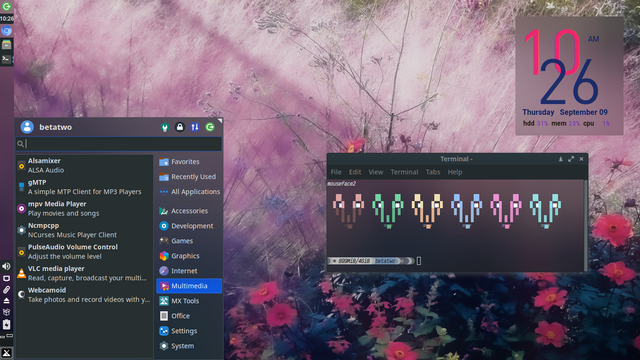The width and height of the screenshot is (640, 360).
Task: Click the betatwo username label
Action: point(56,127)
